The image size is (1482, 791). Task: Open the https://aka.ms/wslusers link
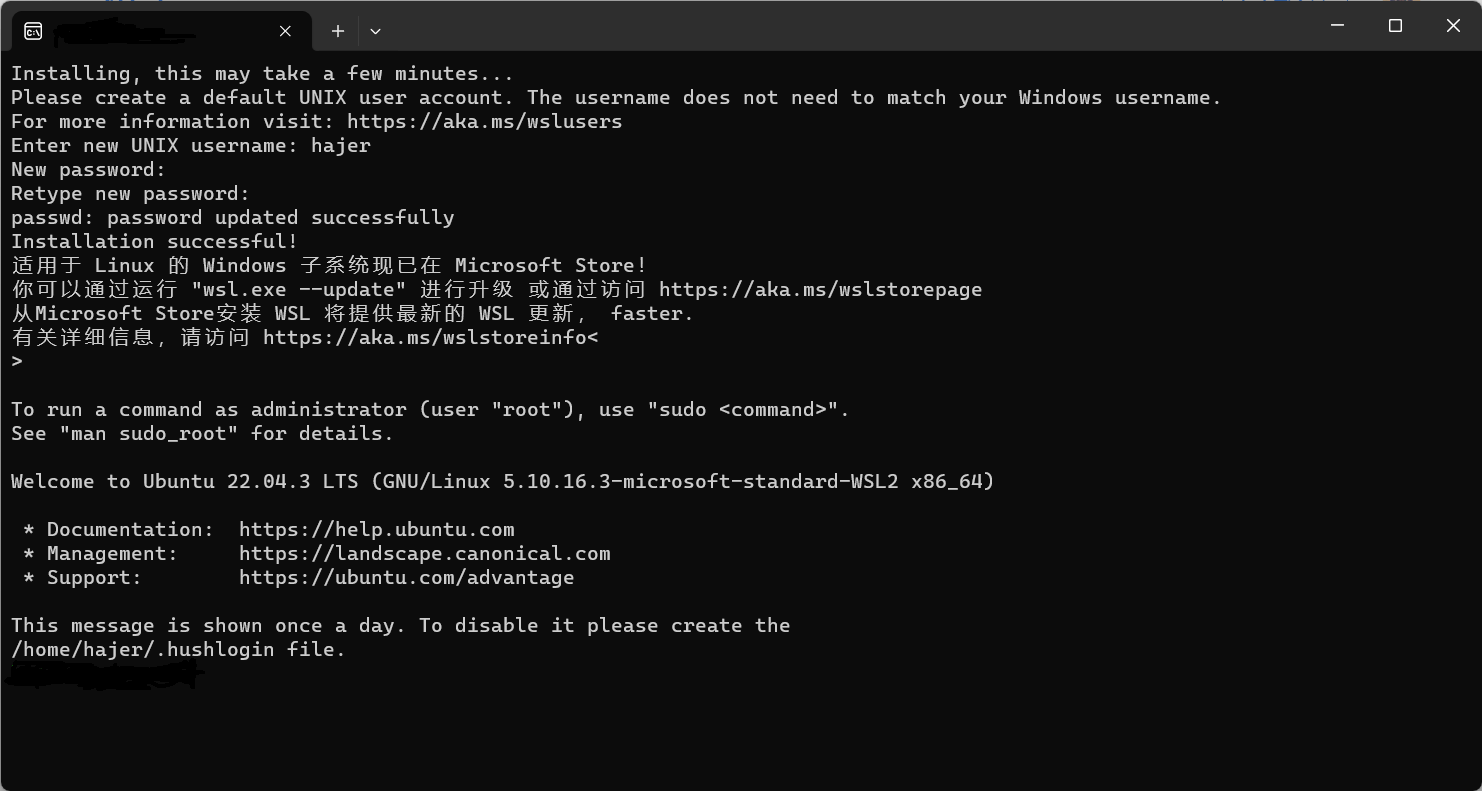[484, 121]
